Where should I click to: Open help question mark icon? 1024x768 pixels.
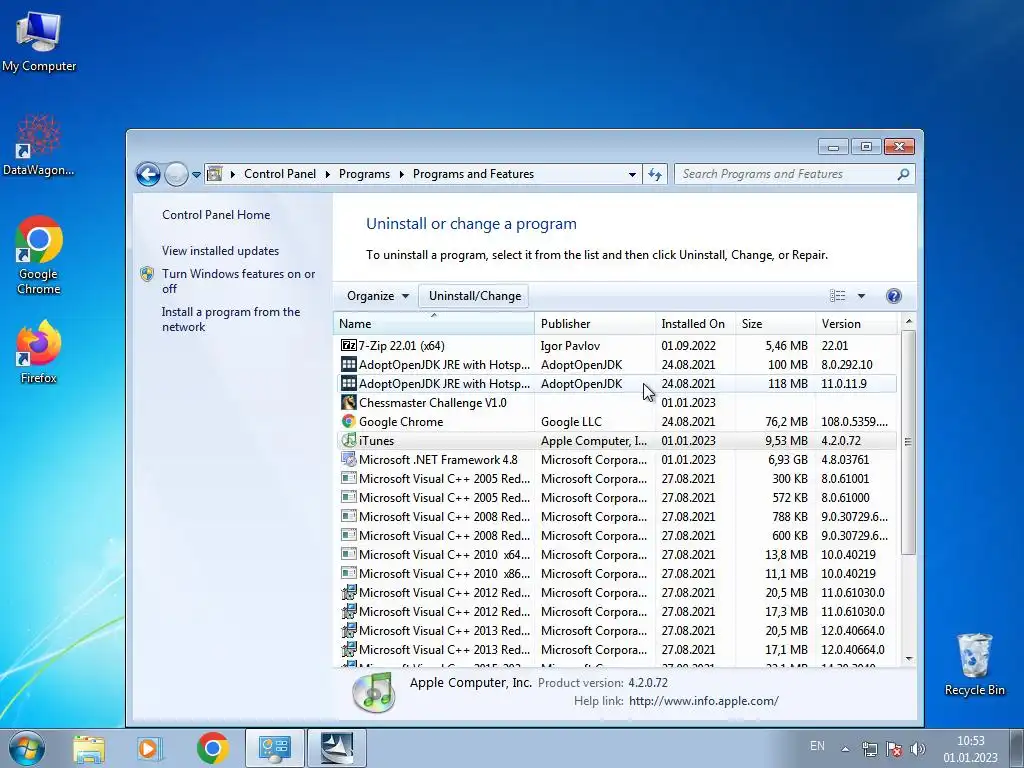pyautogui.click(x=893, y=296)
